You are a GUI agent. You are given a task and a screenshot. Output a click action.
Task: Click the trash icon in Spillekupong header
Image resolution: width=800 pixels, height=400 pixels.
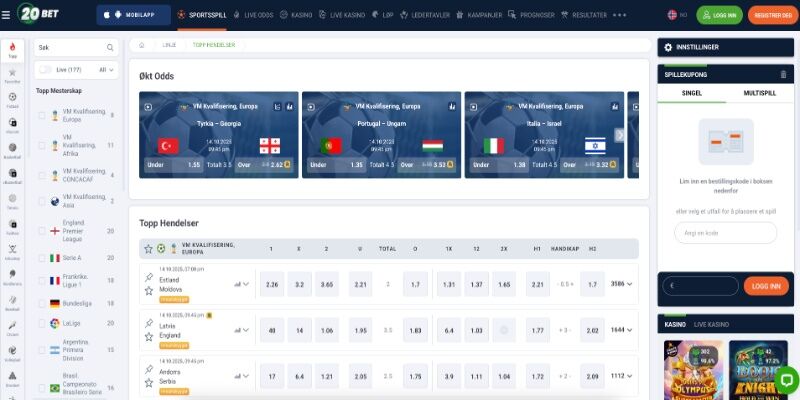pyautogui.click(x=782, y=74)
